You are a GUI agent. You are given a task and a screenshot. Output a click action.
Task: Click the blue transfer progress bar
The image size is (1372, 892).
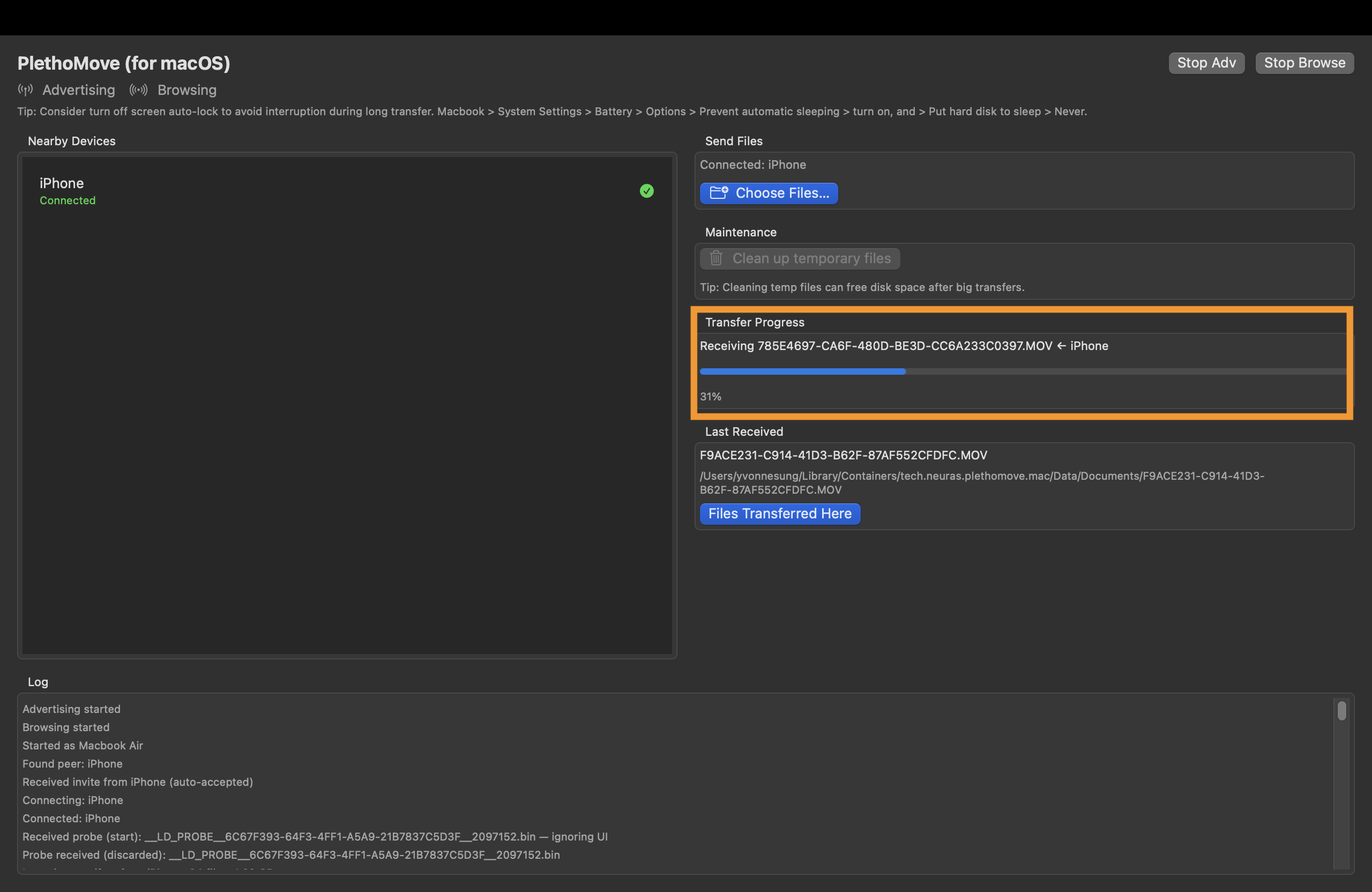coord(802,371)
